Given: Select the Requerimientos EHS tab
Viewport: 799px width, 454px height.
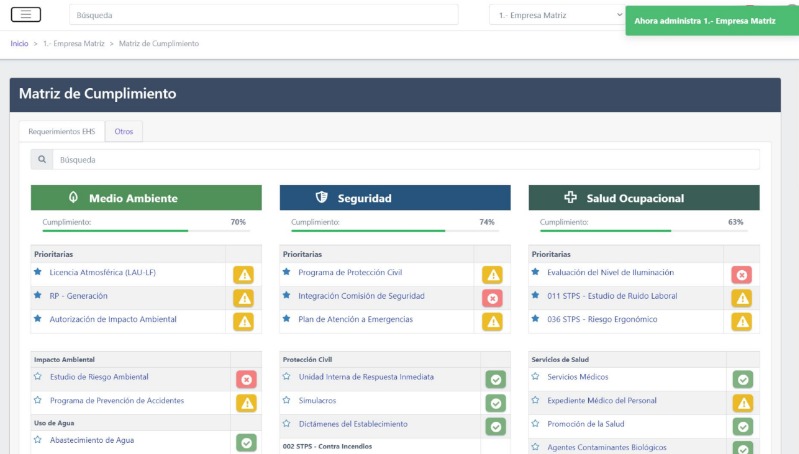Looking at the screenshot, I should 62,131.
